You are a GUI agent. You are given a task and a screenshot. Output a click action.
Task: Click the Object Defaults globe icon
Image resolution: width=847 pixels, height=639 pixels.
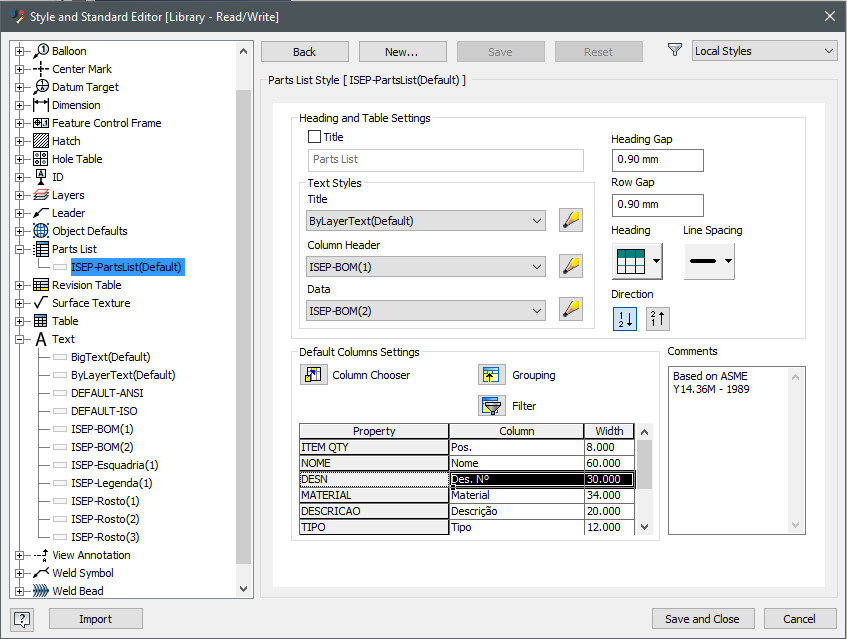(41, 231)
